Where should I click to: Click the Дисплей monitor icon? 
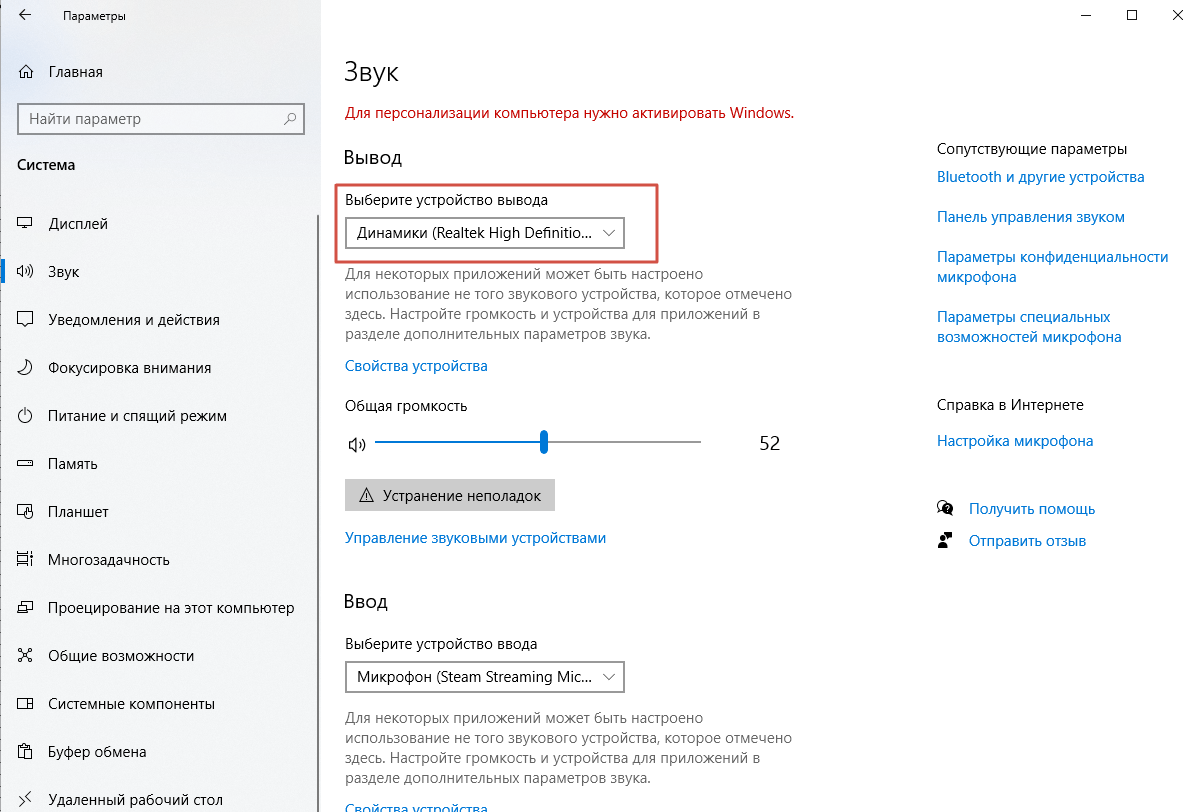pyautogui.click(x=27, y=224)
